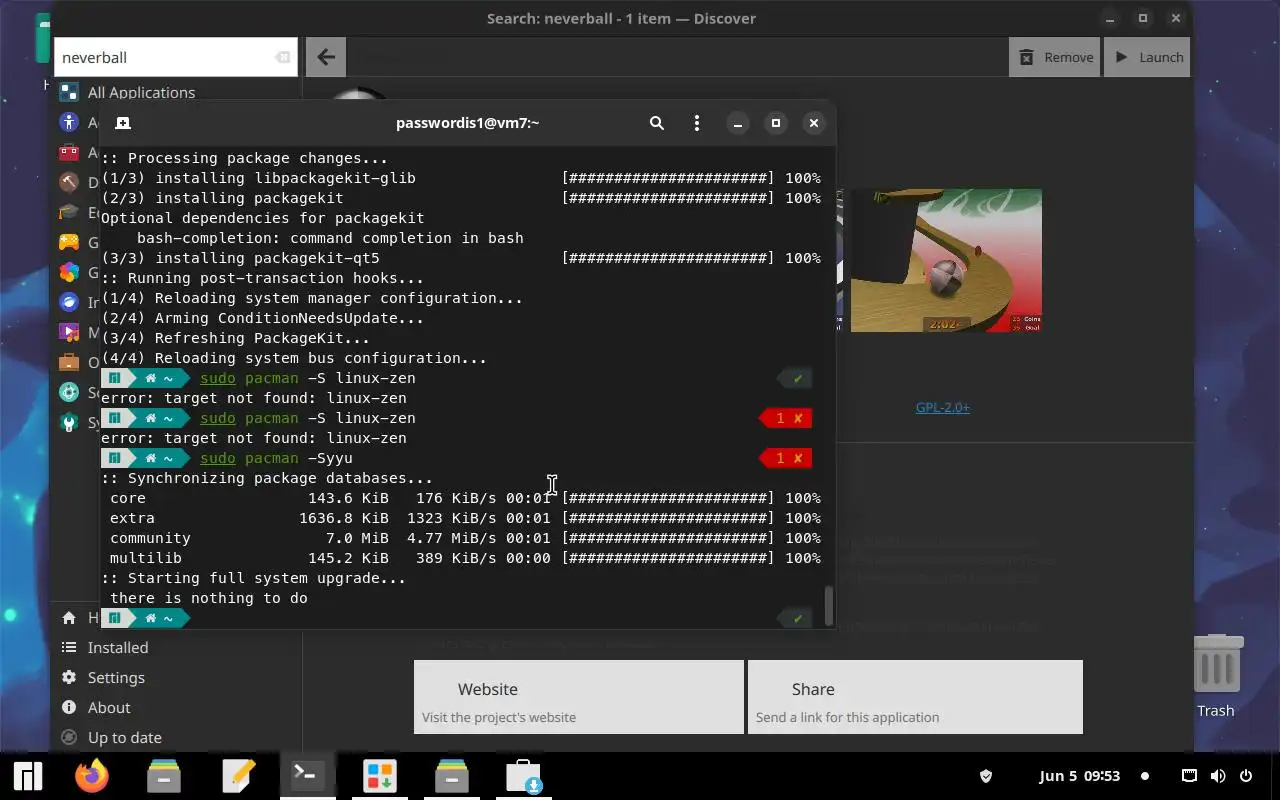Open the Internet globe category icon
The width and height of the screenshot is (1280, 800).
(69, 302)
